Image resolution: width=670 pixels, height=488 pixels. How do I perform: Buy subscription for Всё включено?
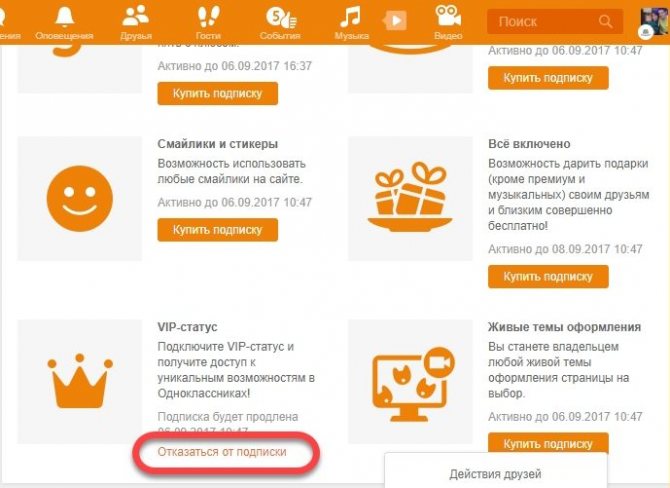pos(548,276)
